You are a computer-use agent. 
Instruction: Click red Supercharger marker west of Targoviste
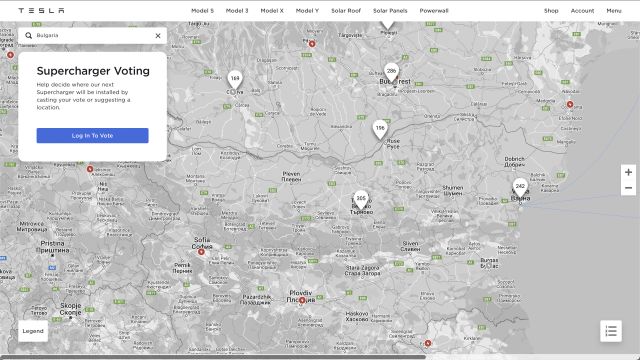click(312, 44)
